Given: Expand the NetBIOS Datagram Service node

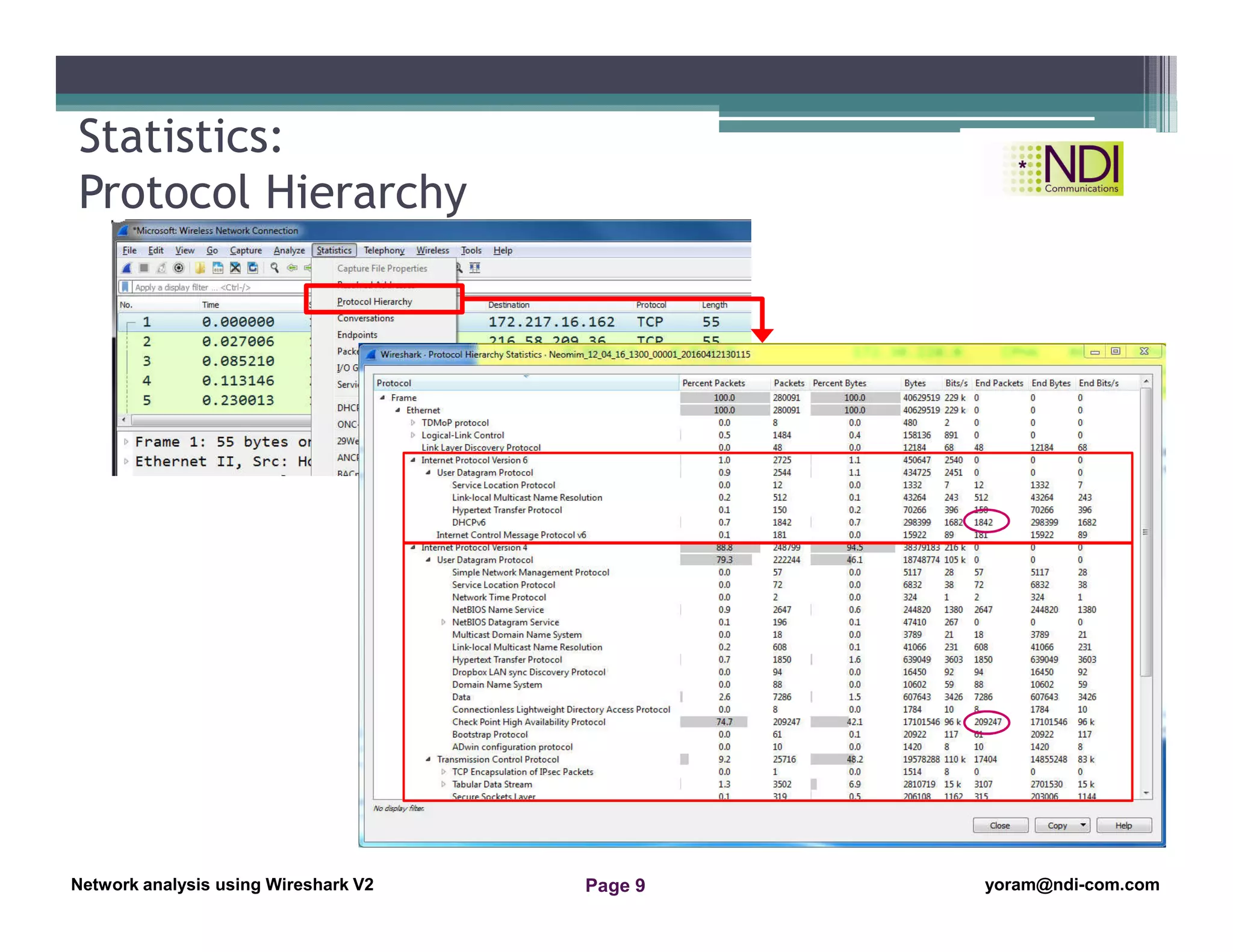Looking at the screenshot, I should point(444,622).
